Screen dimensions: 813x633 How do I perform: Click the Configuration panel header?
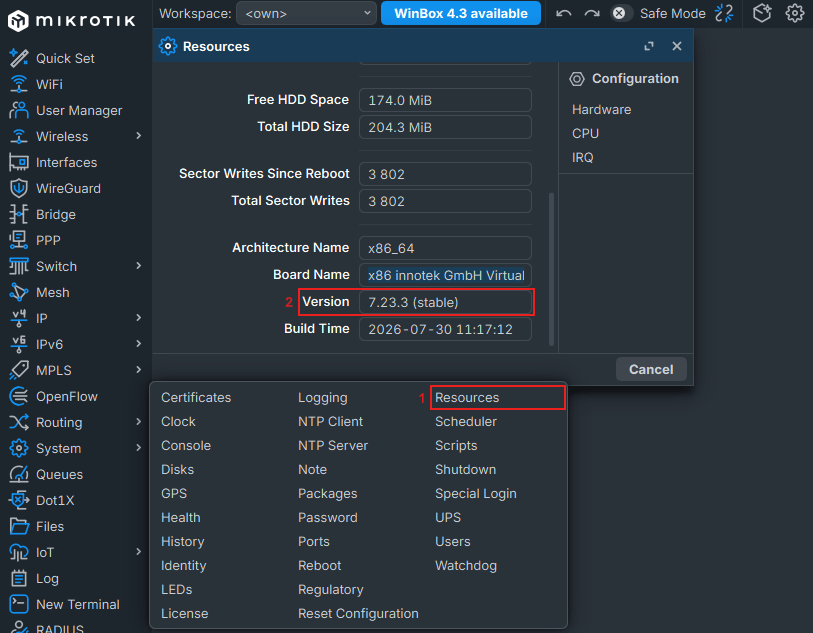coord(624,79)
